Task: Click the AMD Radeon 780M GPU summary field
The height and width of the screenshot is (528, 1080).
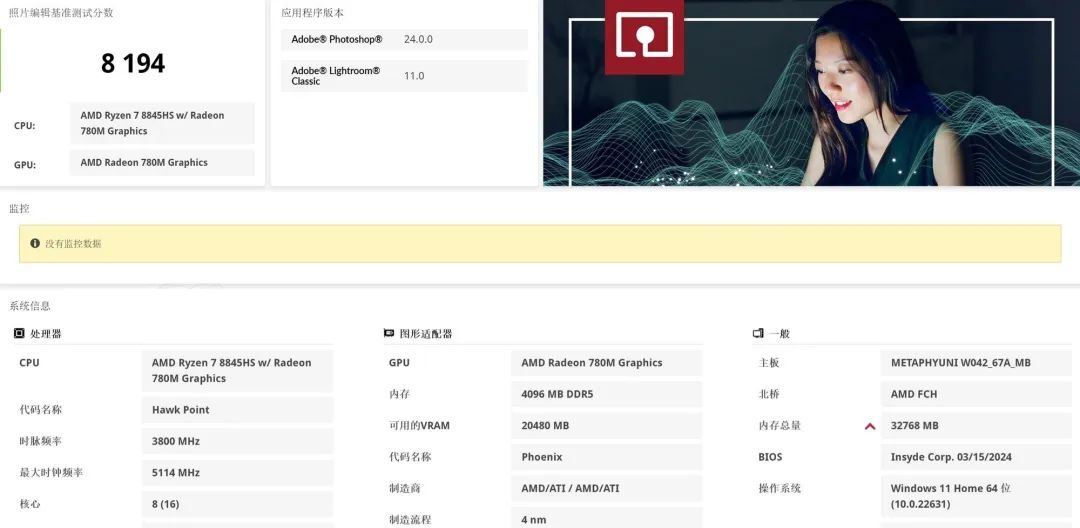Action: (163, 162)
